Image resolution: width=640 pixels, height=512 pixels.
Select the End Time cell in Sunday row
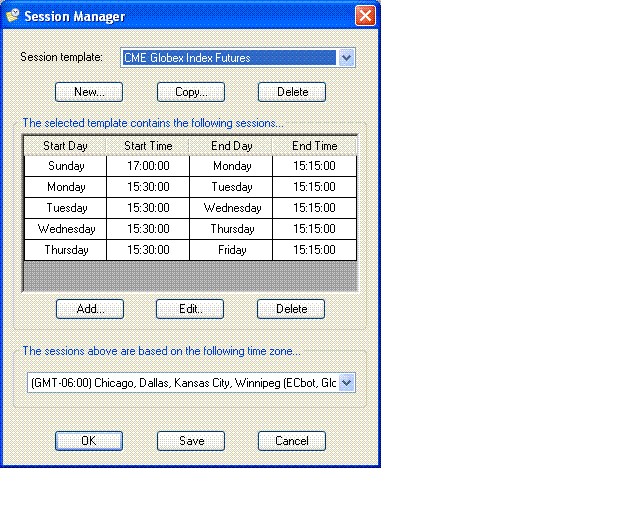click(x=314, y=166)
